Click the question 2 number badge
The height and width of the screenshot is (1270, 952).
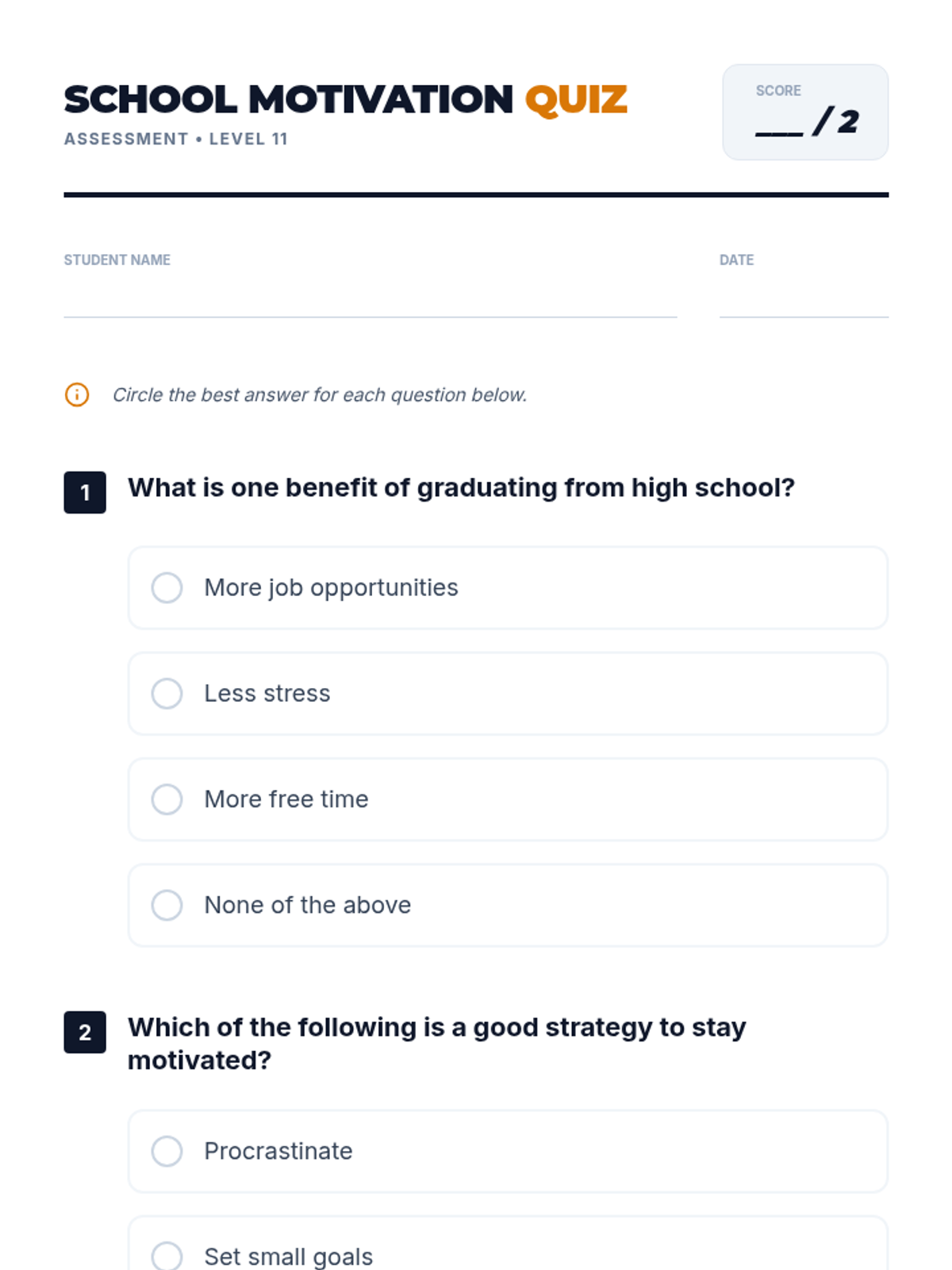tap(85, 1032)
